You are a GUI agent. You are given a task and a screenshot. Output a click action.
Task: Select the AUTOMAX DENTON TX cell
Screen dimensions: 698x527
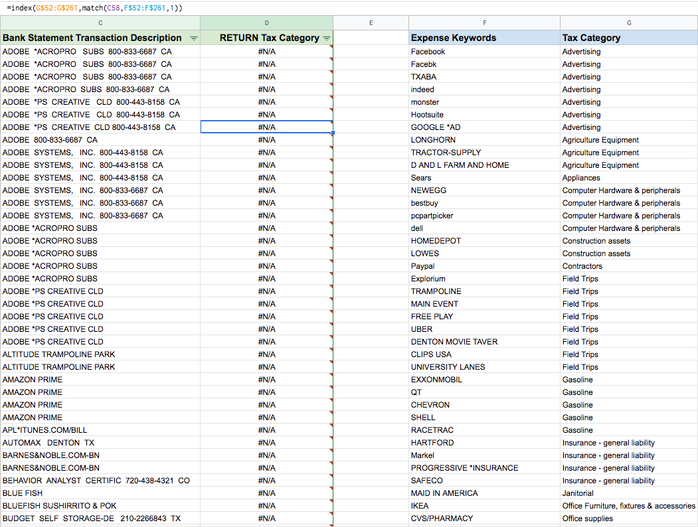pyautogui.click(x=100, y=442)
